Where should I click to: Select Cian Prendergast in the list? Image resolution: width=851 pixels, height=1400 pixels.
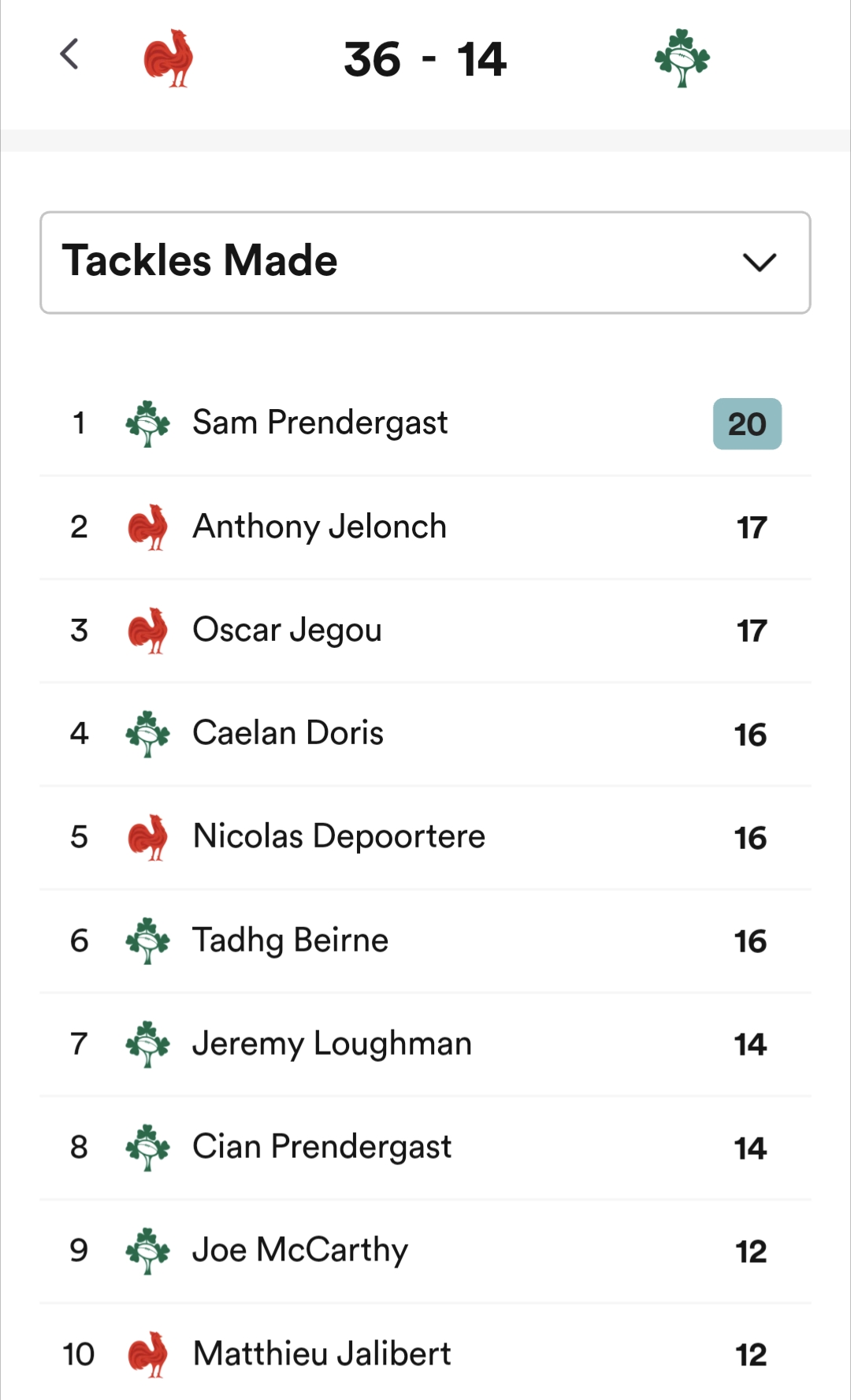321,1147
